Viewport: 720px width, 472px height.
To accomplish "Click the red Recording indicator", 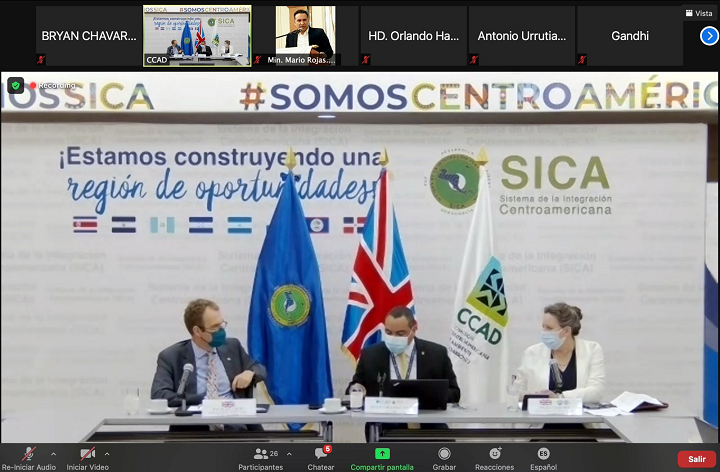I will coord(52,85).
